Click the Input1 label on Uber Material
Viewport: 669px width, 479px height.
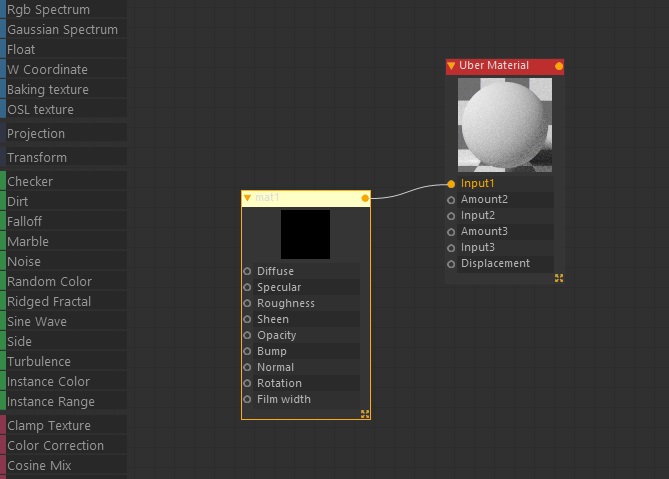coord(477,183)
